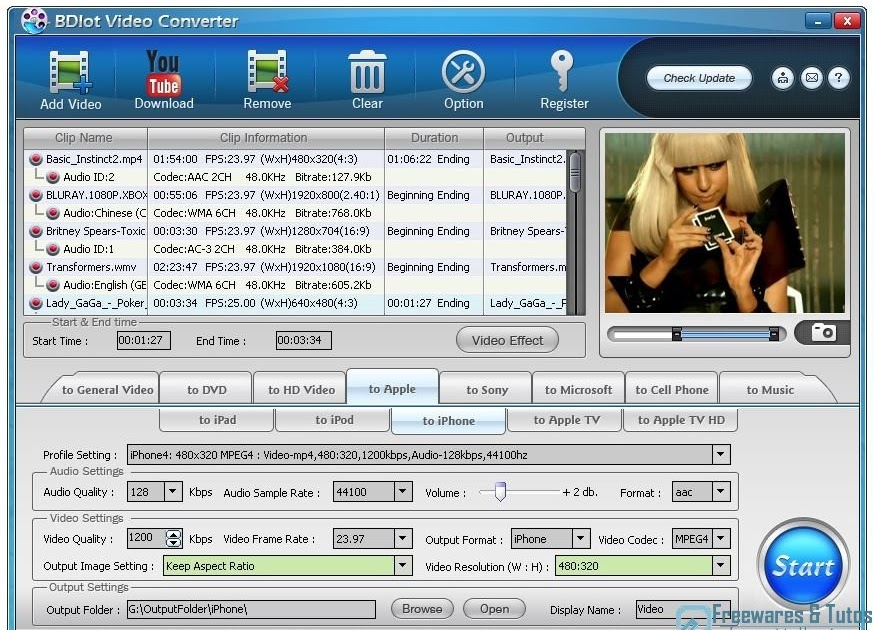
Task: Open the help question mark icon
Action: [839, 78]
